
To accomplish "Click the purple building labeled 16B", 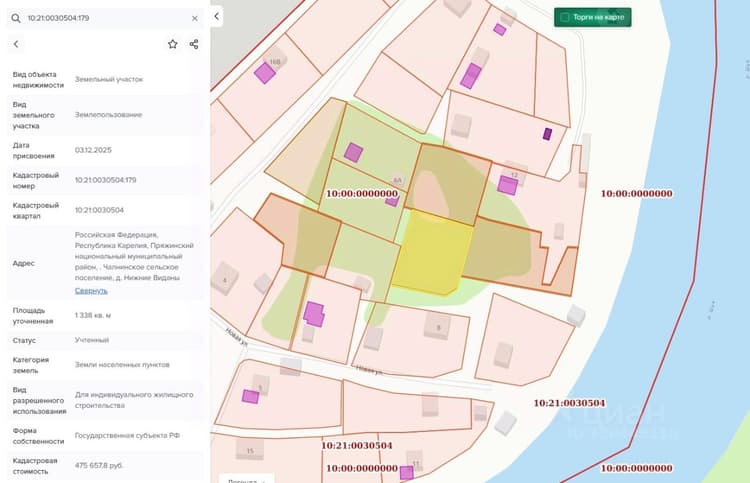I will click(x=265, y=73).
